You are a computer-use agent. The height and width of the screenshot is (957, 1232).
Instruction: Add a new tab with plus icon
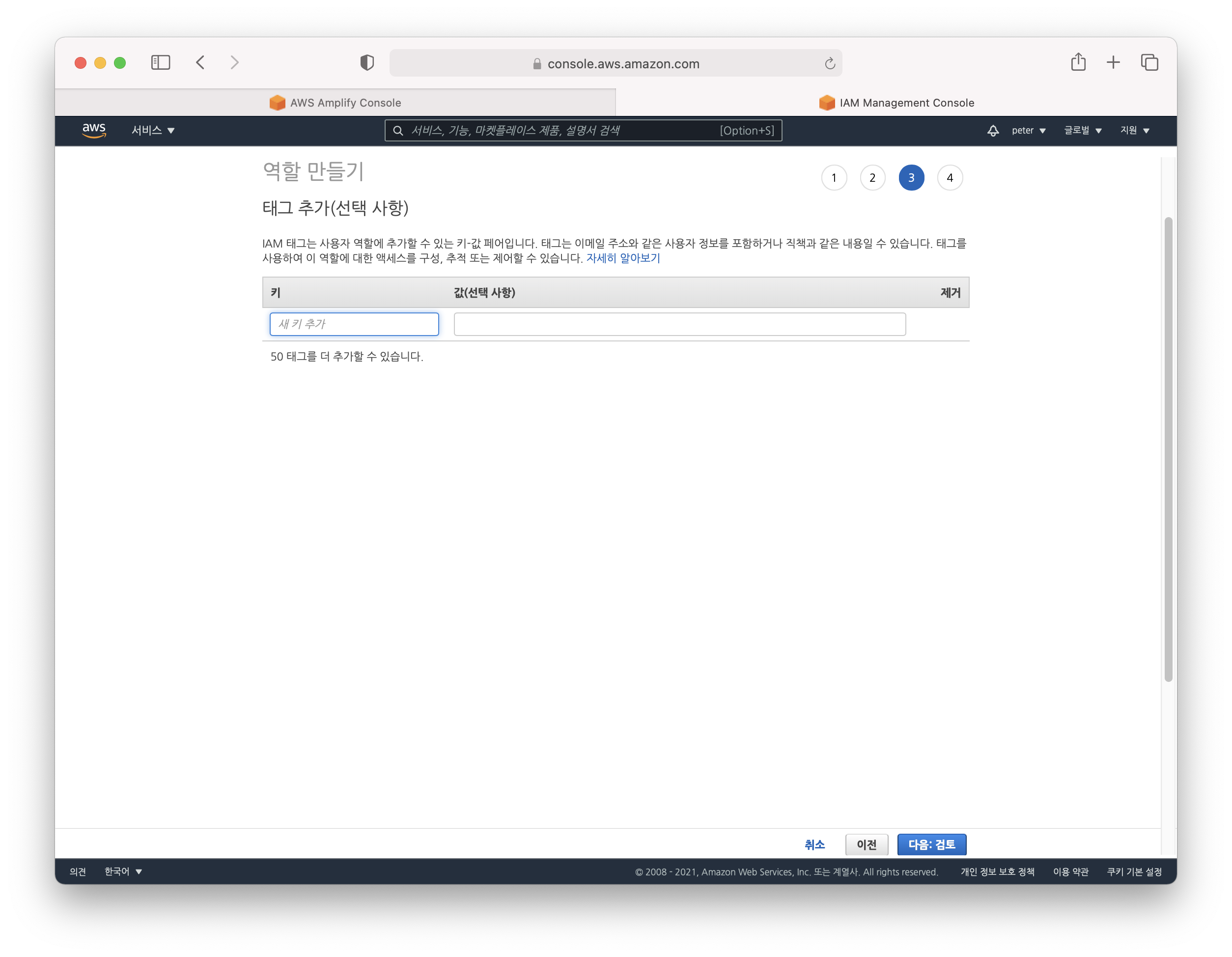1113,62
